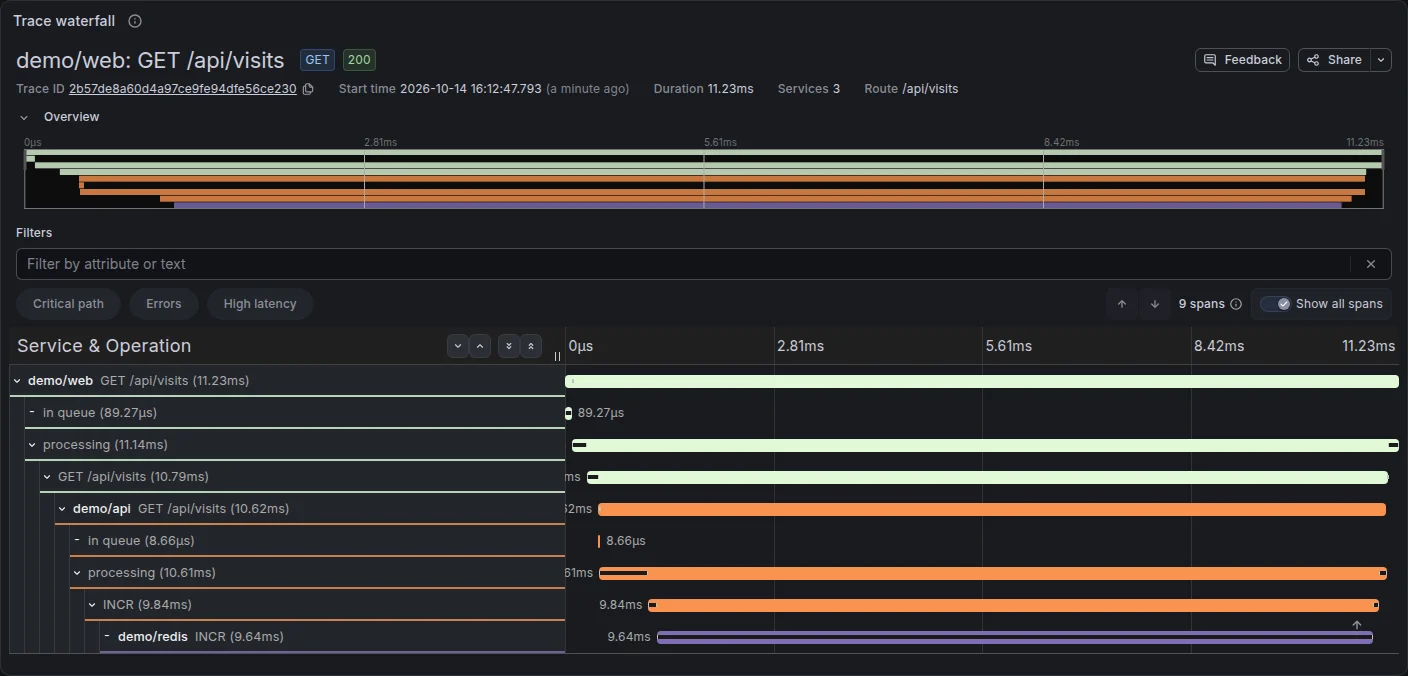
Task: Enable the High latency filter
Action: click(260, 304)
